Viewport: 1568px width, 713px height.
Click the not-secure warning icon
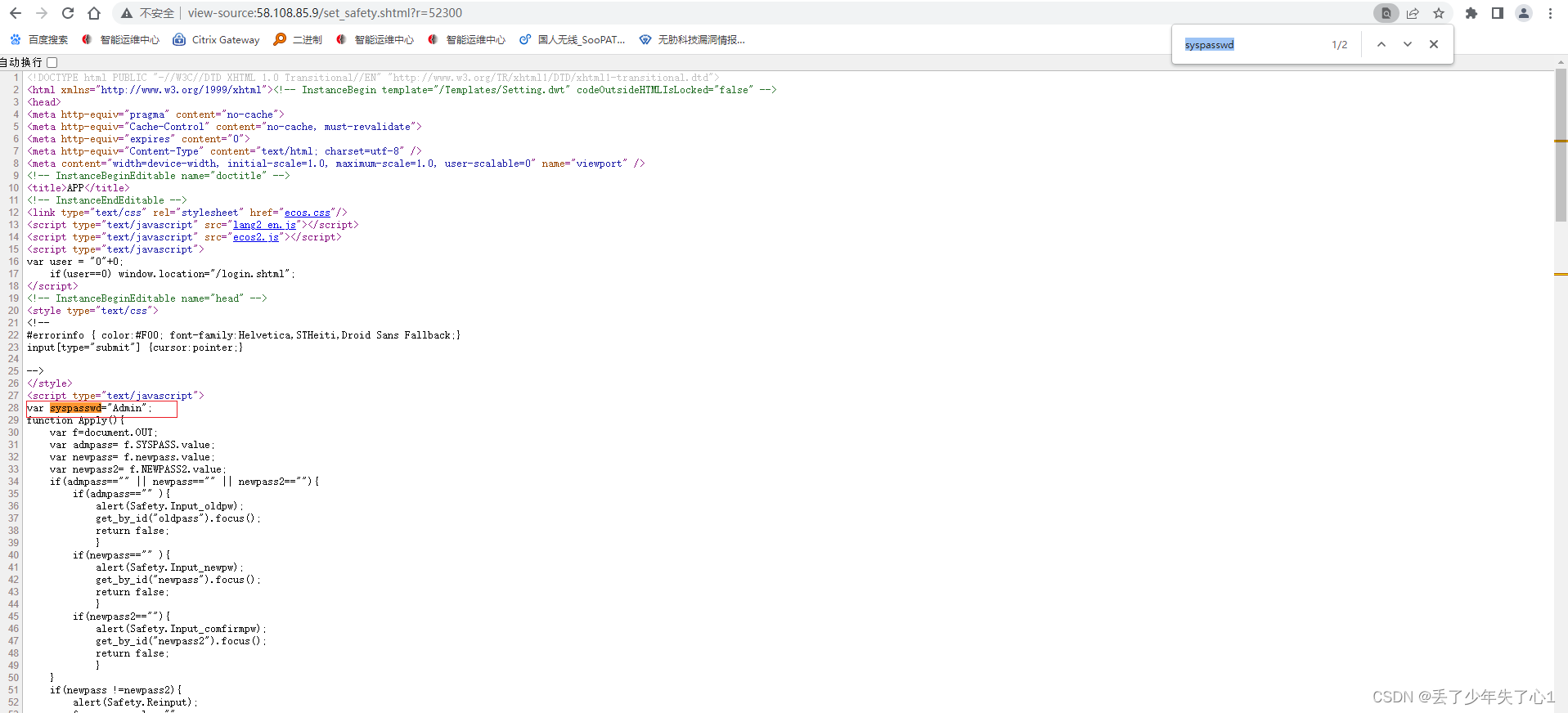pos(127,13)
